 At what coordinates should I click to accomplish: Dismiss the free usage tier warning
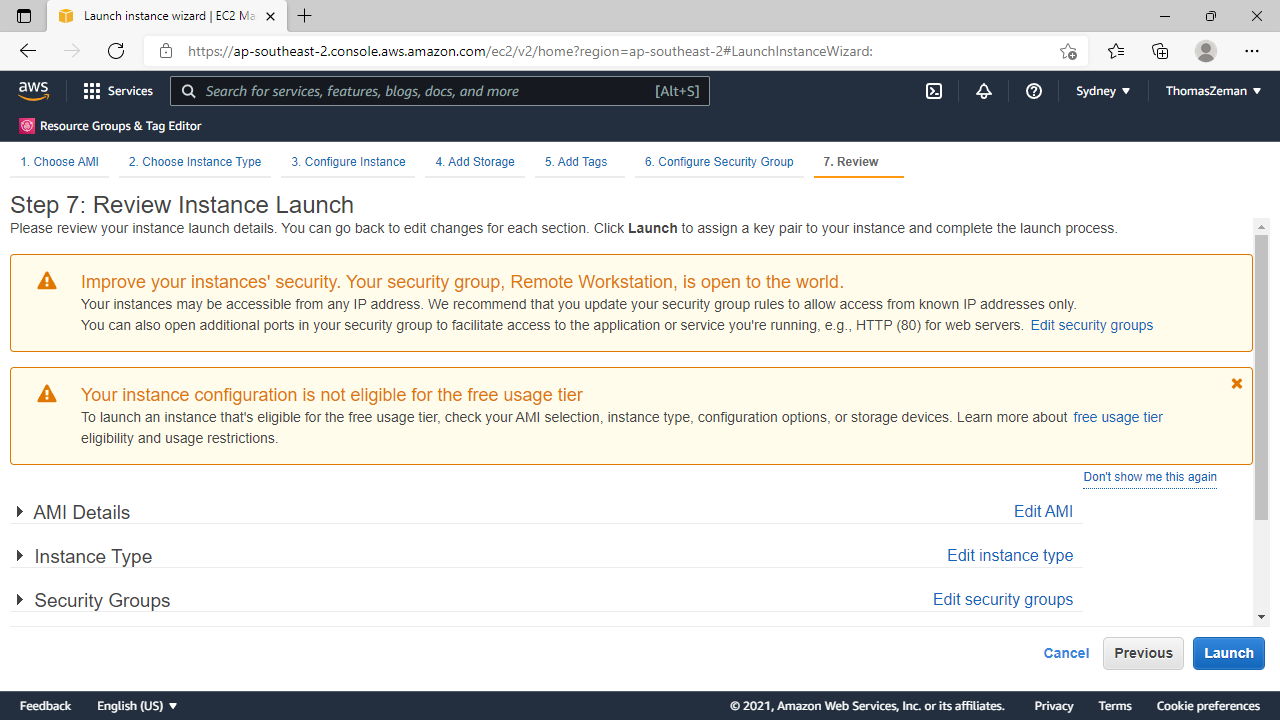pyautogui.click(x=1237, y=383)
